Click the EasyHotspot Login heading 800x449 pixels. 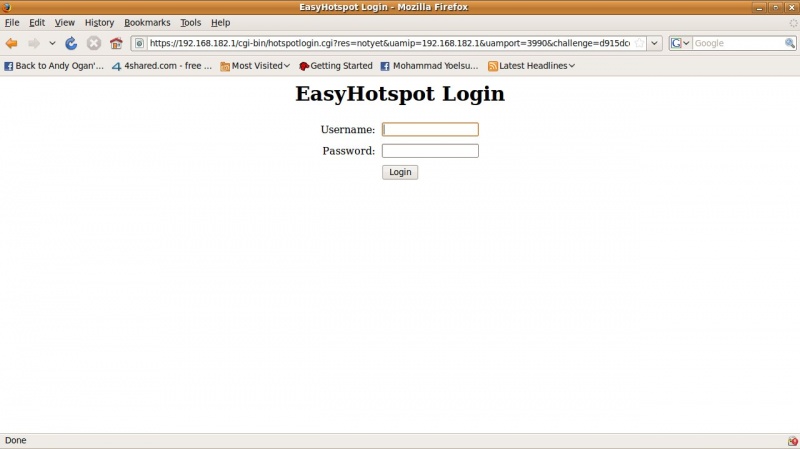pos(400,94)
